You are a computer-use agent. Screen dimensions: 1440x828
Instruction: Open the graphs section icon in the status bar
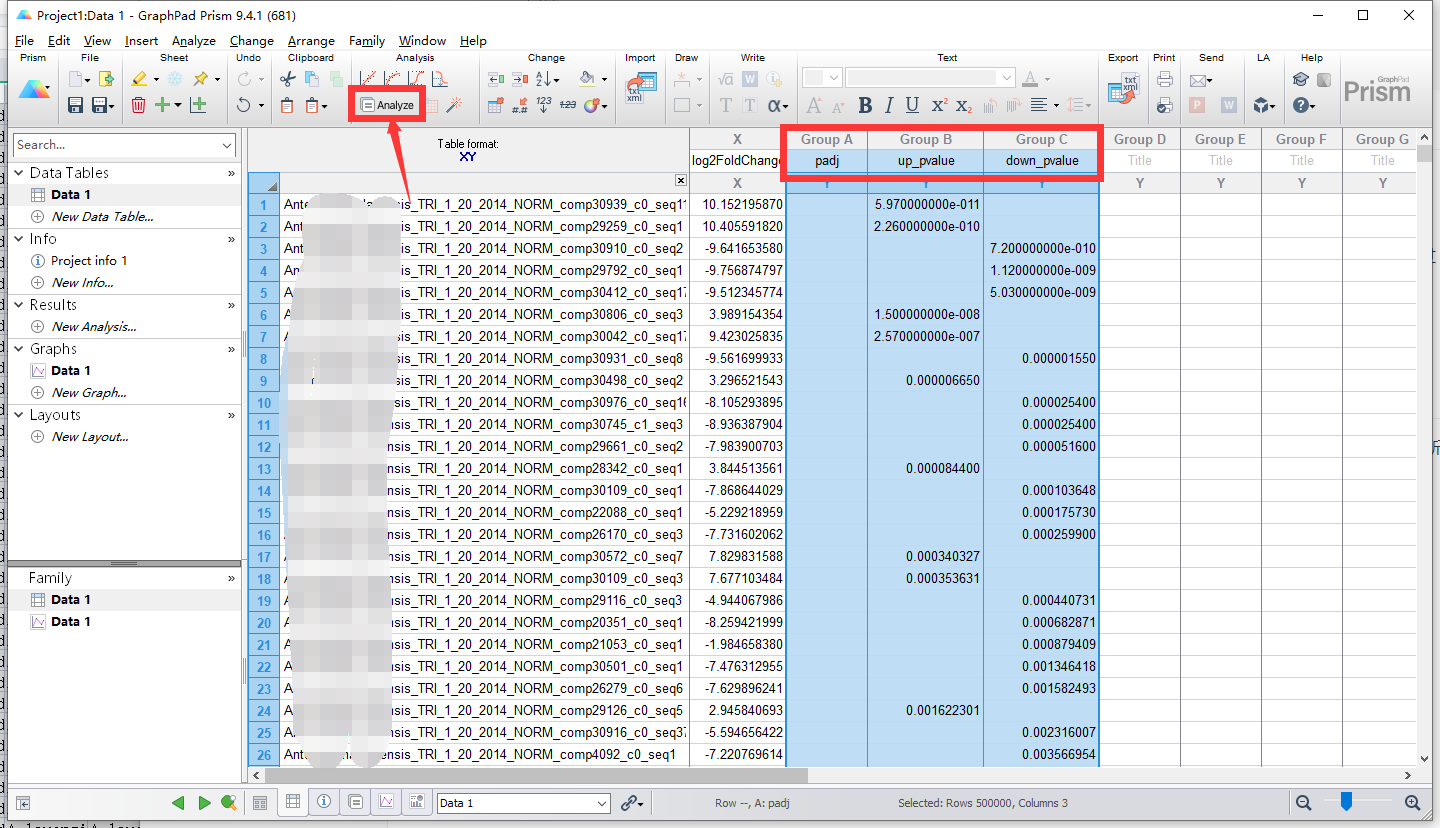click(386, 802)
